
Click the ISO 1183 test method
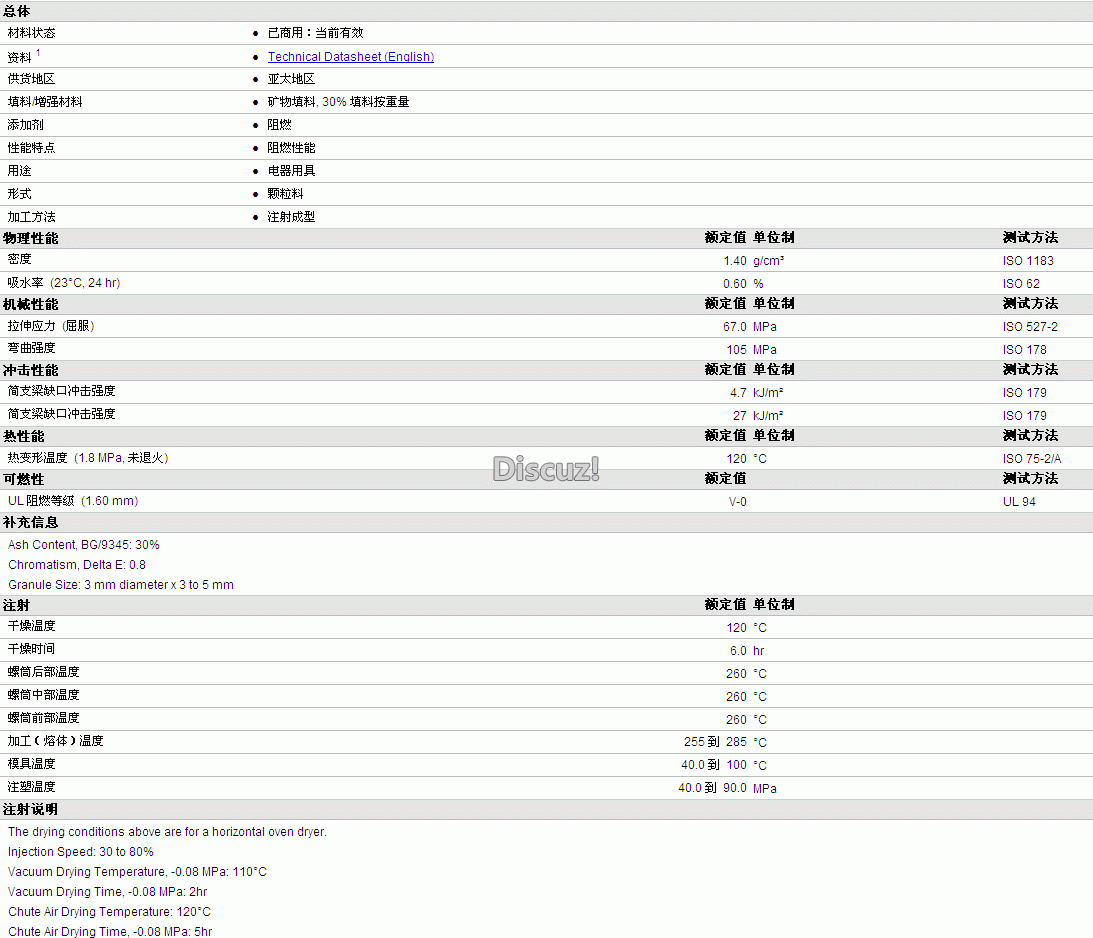pos(1028,261)
